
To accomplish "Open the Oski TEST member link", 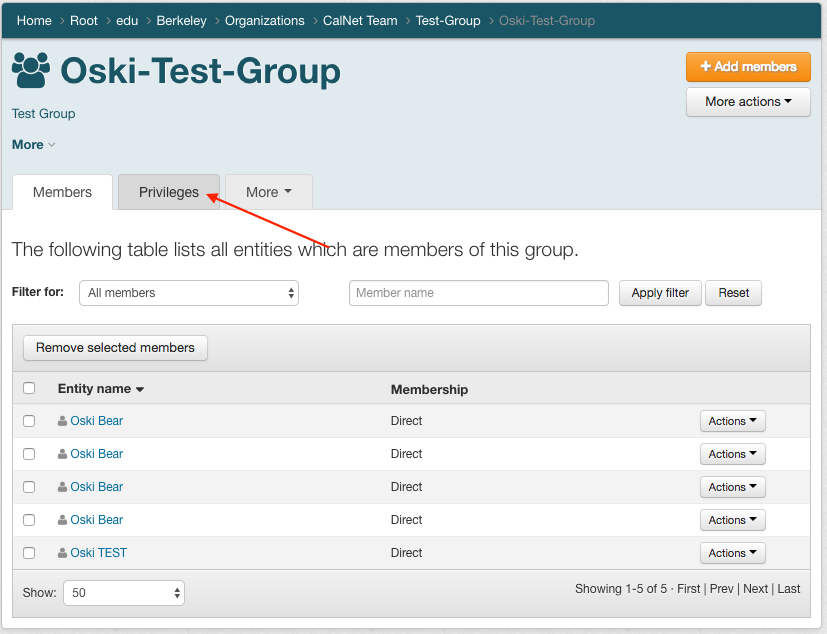I will point(99,553).
